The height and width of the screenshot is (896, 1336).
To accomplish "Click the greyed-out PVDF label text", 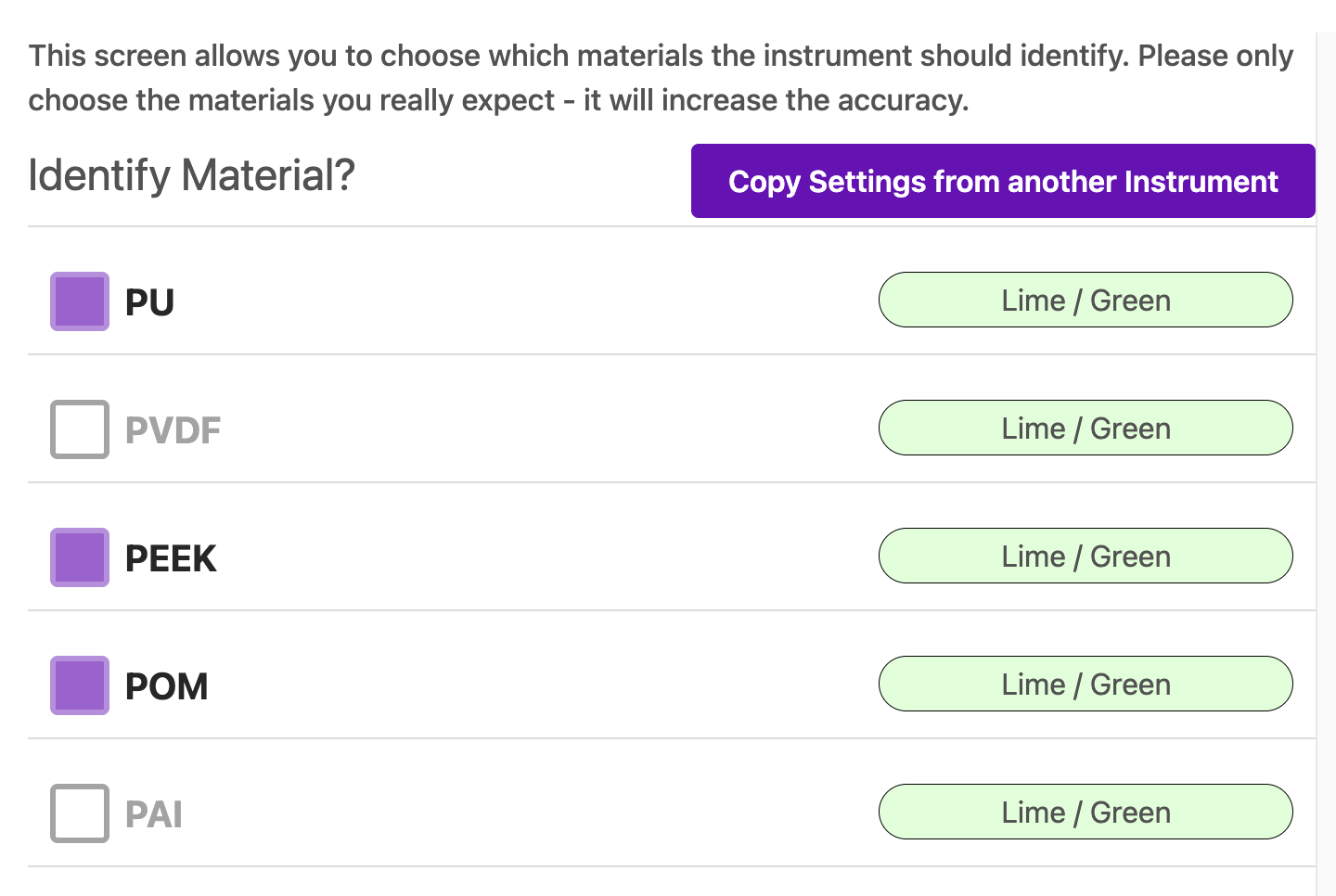I will click(173, 430).
